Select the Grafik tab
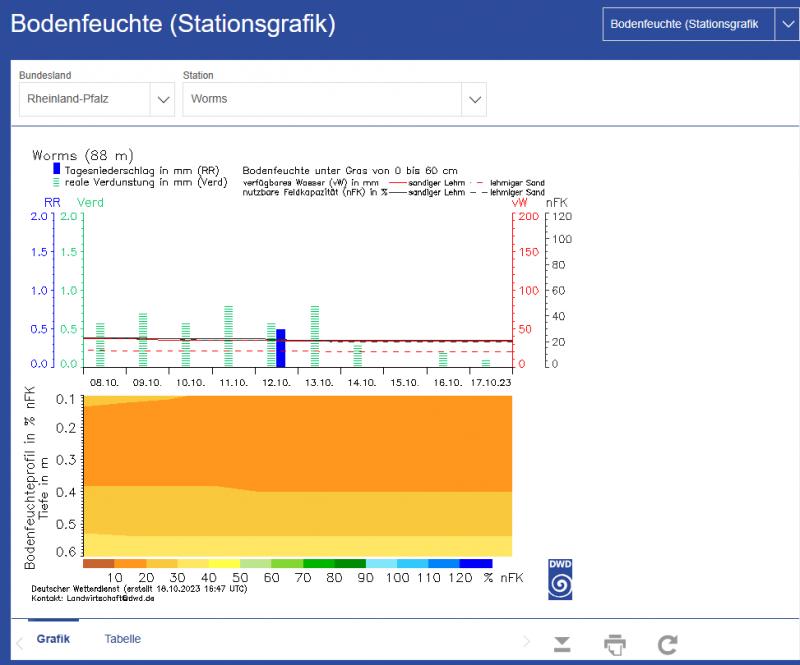The image size is (800, 665). click(53, 639)
